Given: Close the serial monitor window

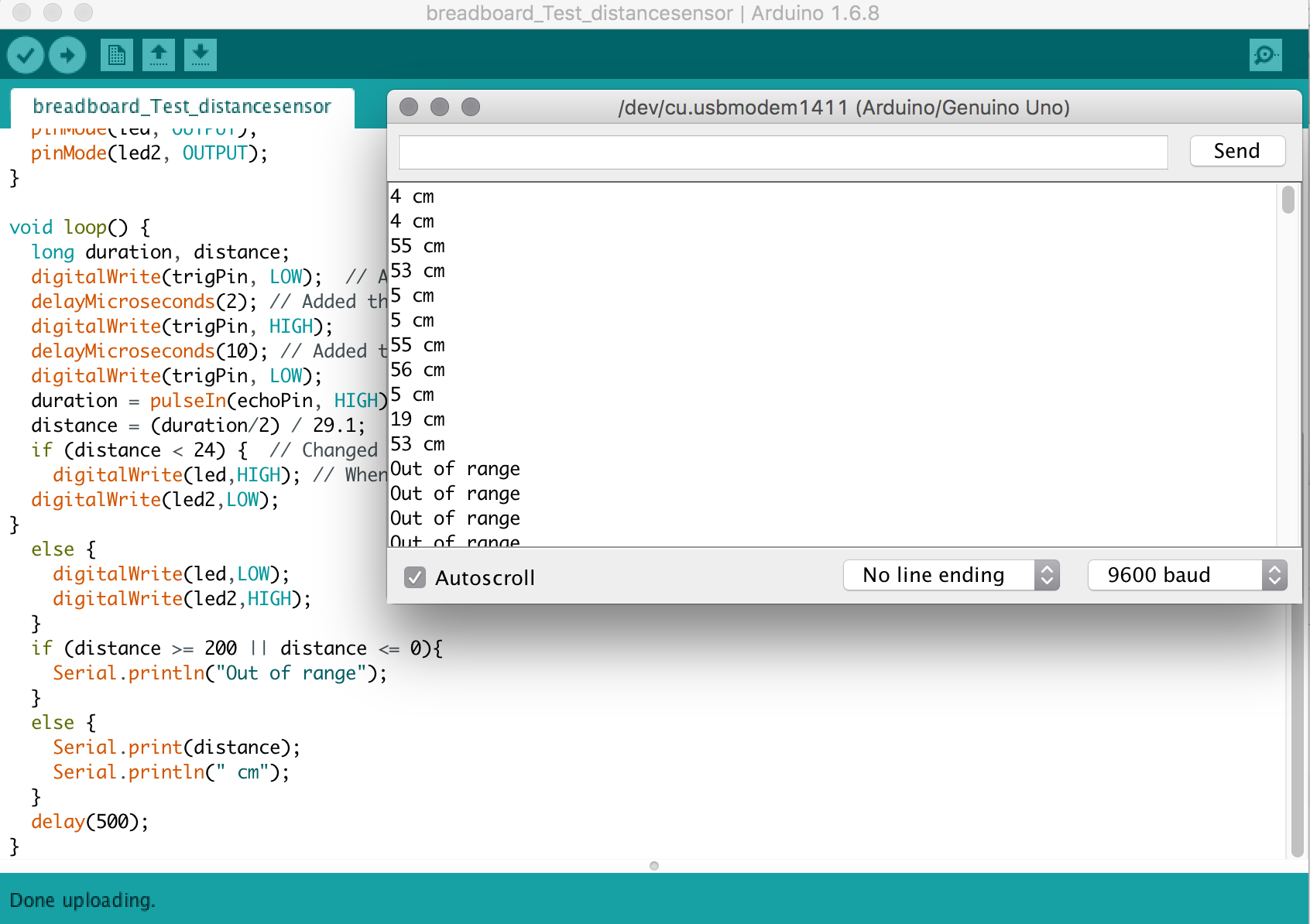Looking at the screenshot, I should pyautogui.click(x=409, y=107).
